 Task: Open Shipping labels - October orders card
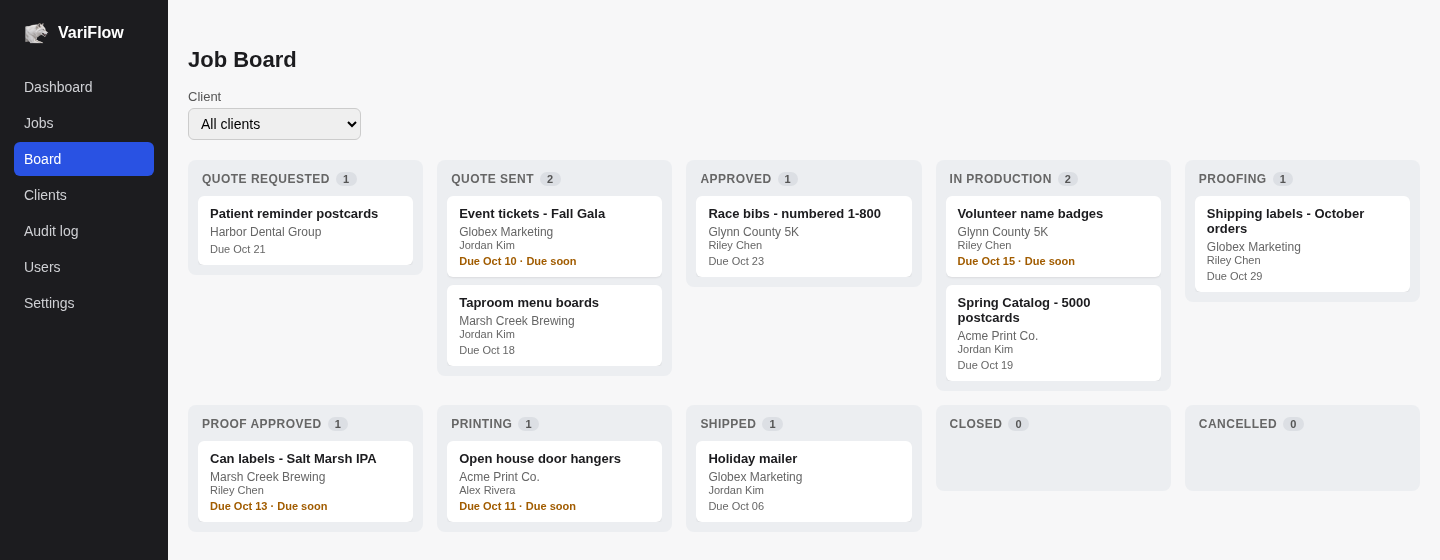click(1302, 244)
